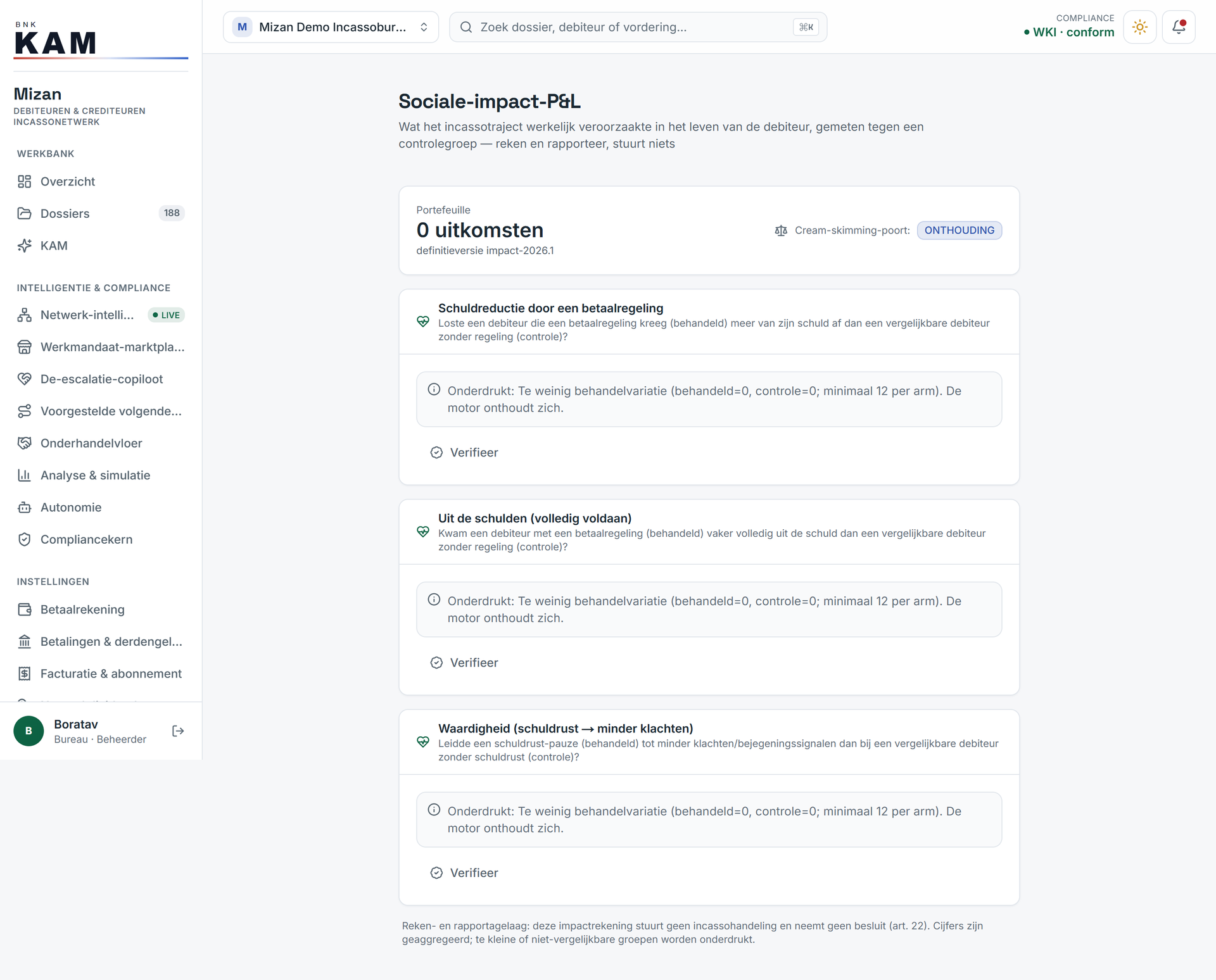Click the '0 uitkomsten' portfolio heading

[x=480, y=230]
